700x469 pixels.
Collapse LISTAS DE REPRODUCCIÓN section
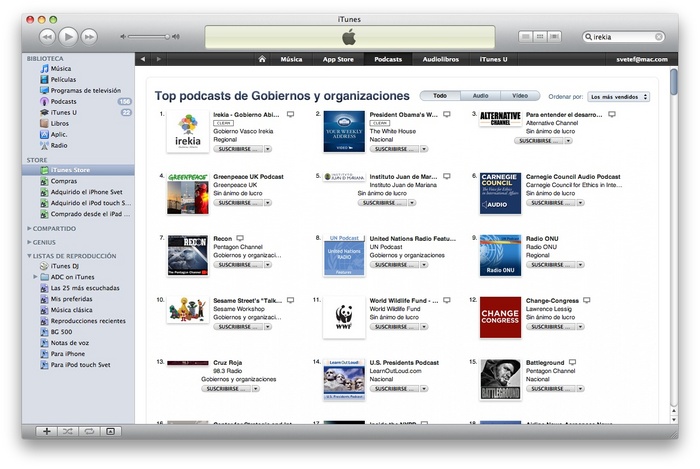[29, 256]
